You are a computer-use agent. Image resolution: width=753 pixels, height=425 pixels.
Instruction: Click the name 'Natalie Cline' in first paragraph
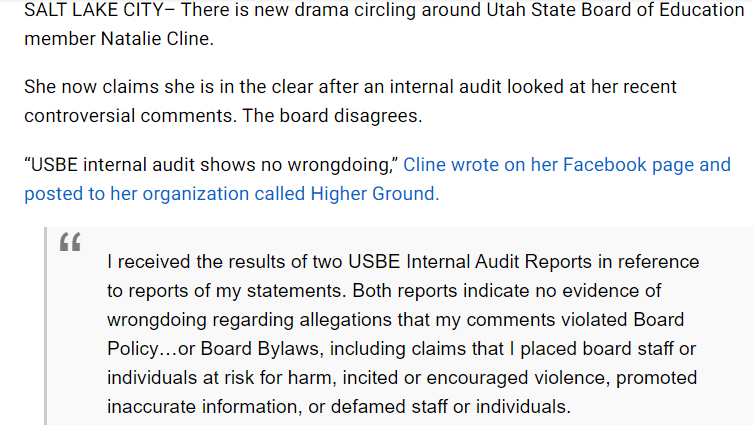tap(157, 39)
